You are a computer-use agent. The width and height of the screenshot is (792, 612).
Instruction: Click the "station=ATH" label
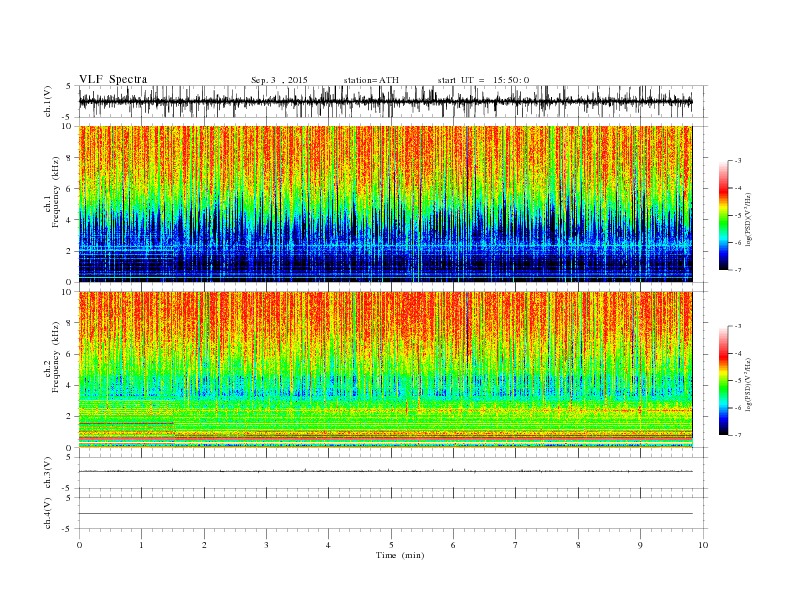click(x=371, y=80)
